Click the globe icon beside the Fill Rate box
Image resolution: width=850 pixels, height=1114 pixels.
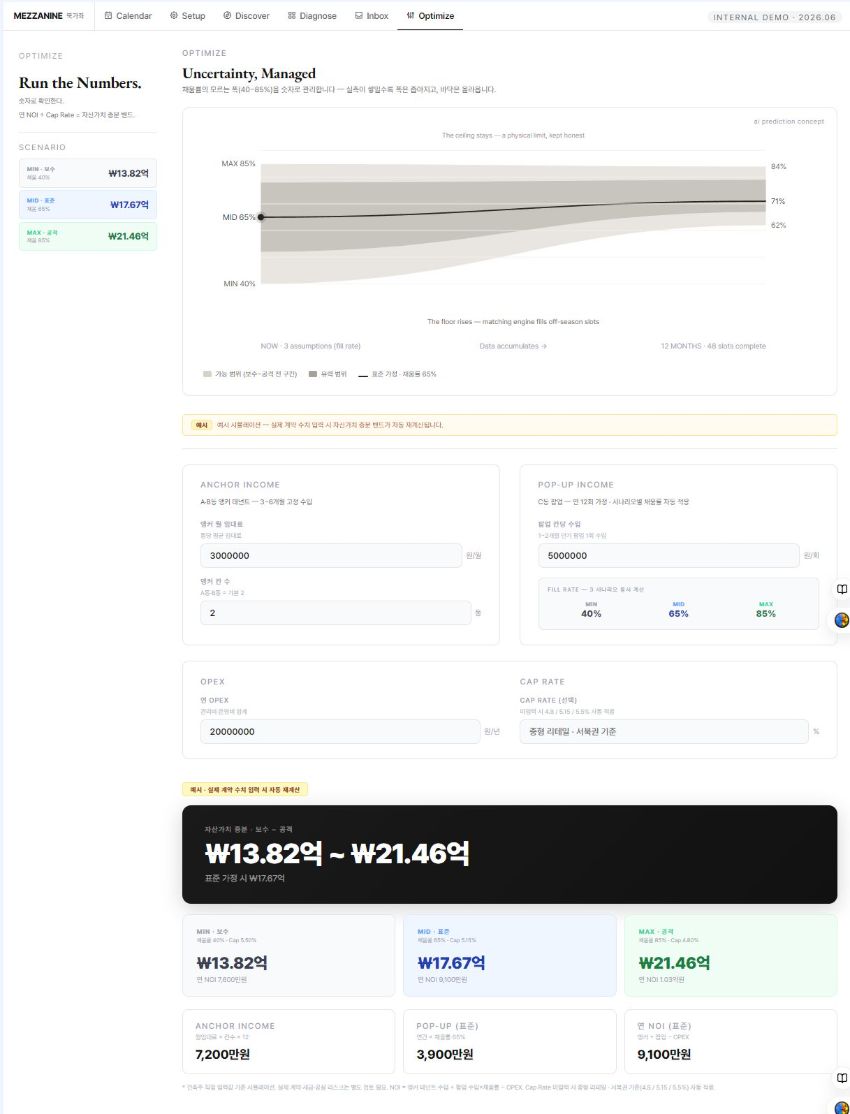point(841,620)
